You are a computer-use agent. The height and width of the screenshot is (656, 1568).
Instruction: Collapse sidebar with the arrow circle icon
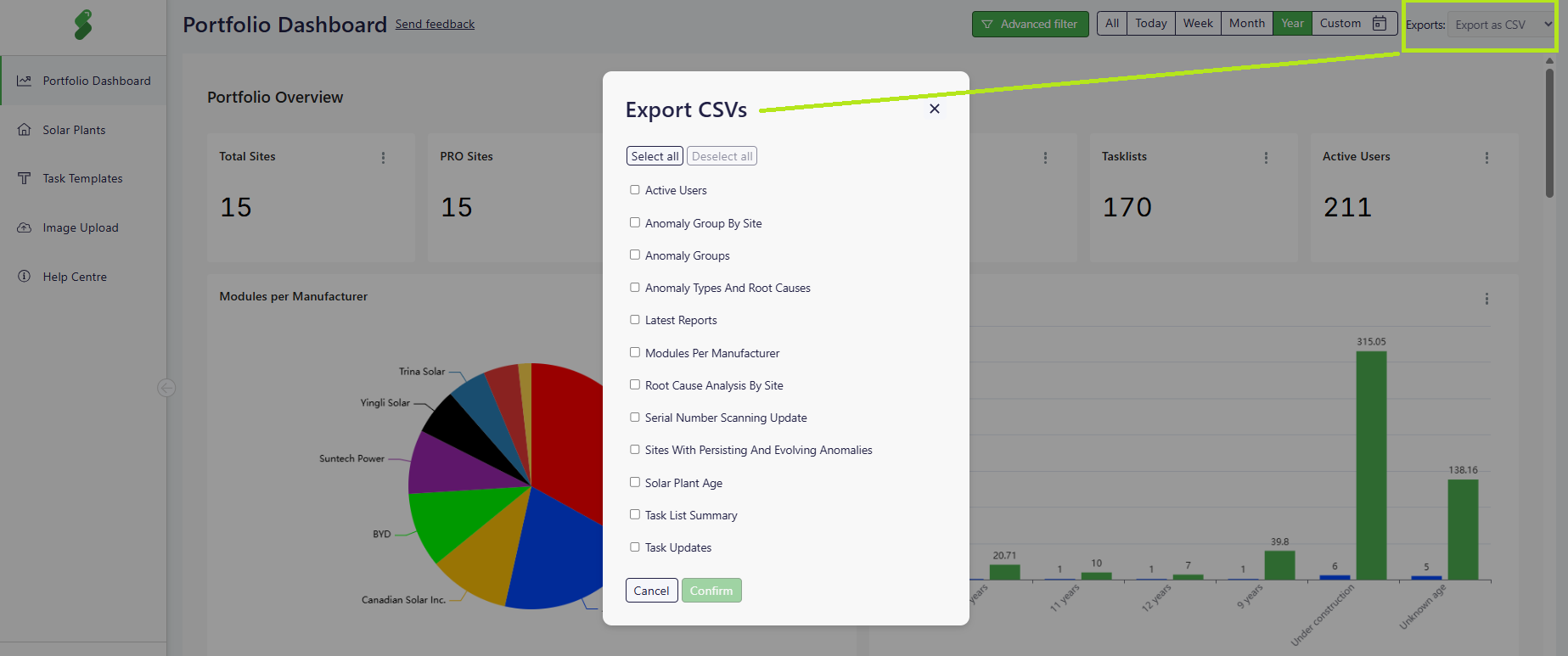click(166, 388)
